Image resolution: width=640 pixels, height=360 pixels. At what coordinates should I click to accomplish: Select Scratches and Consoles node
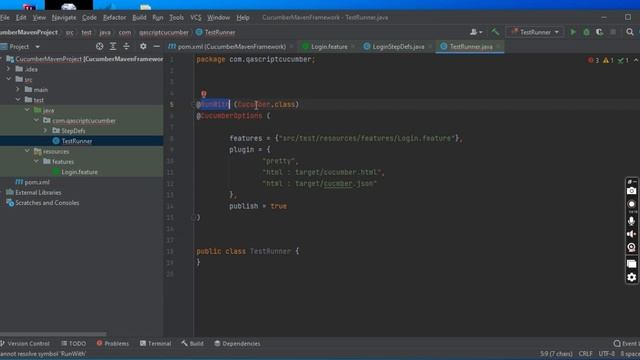[47, 203]
